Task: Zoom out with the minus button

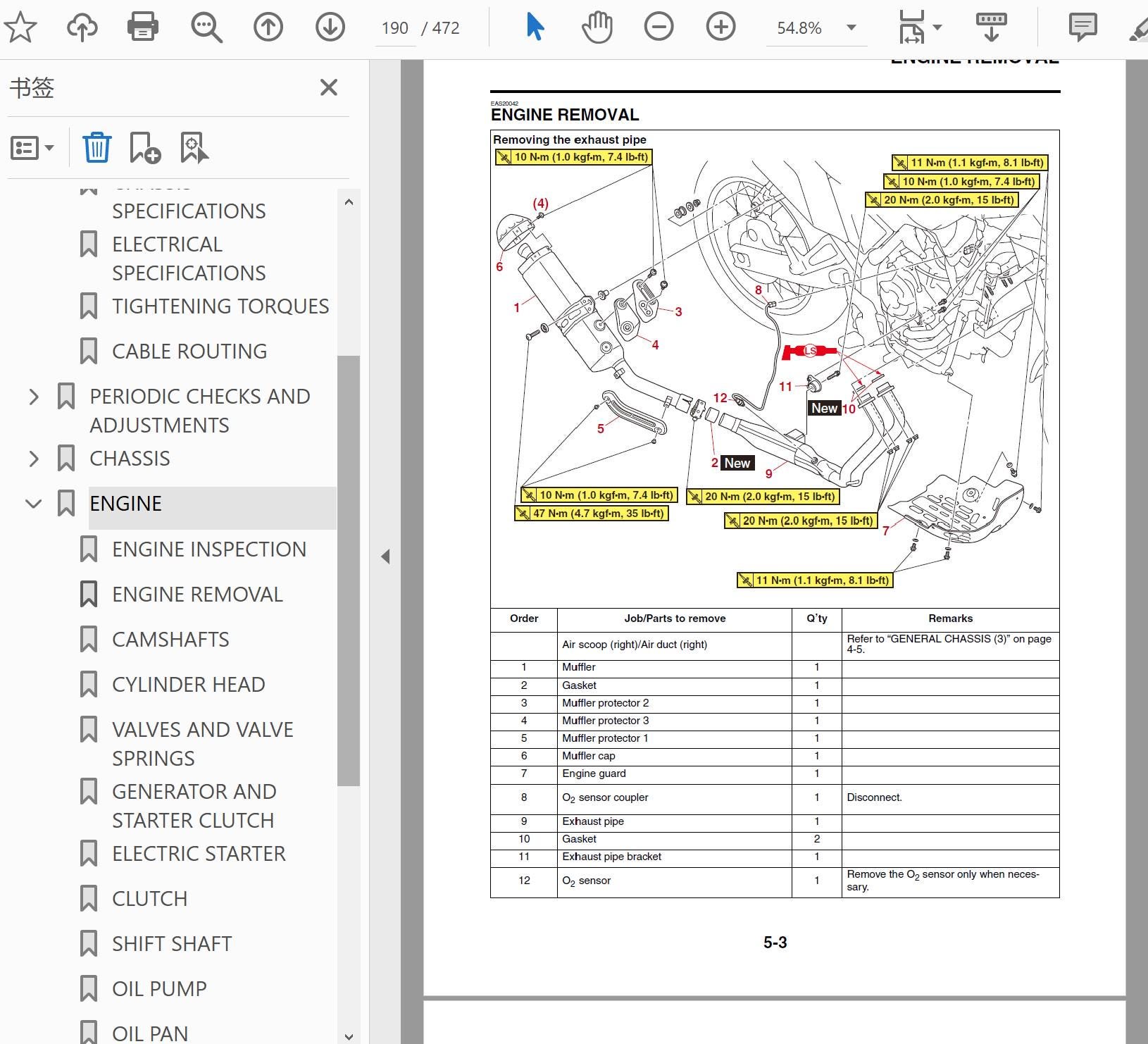Action: [x=659, y=27]
